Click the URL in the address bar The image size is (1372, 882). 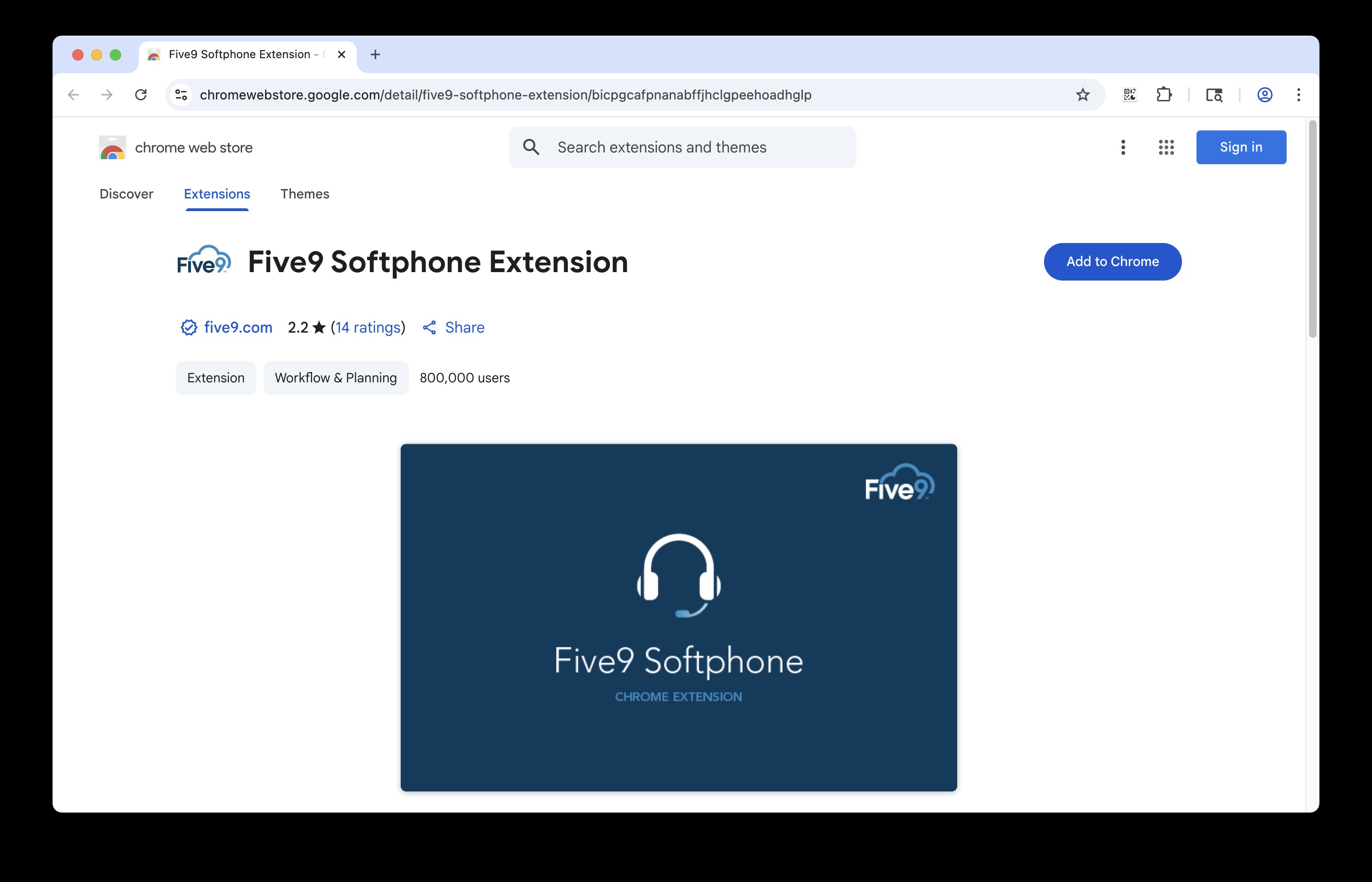[x=505, y=94]
